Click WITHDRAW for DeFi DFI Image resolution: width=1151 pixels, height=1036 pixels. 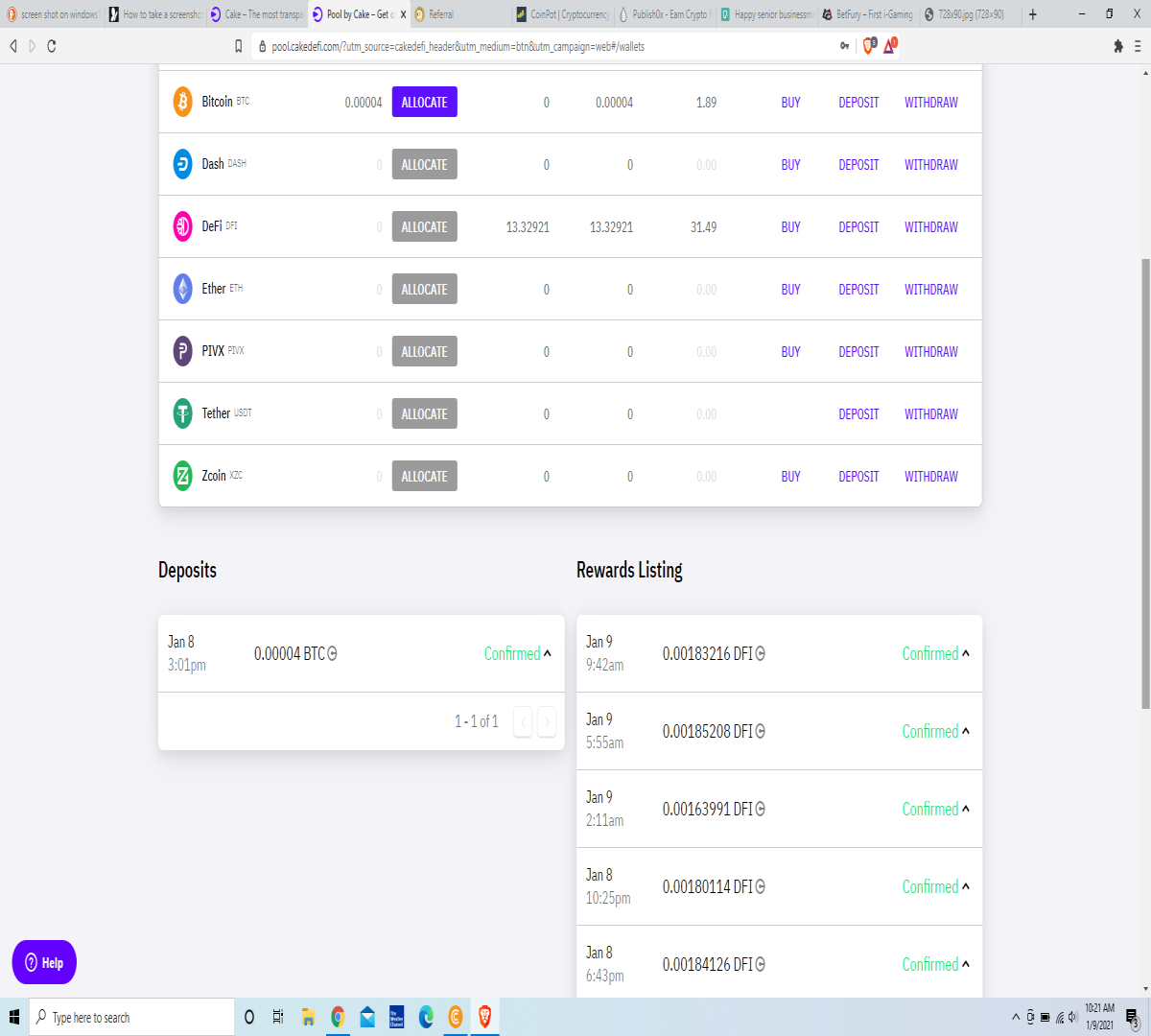(x=931, y=227)
